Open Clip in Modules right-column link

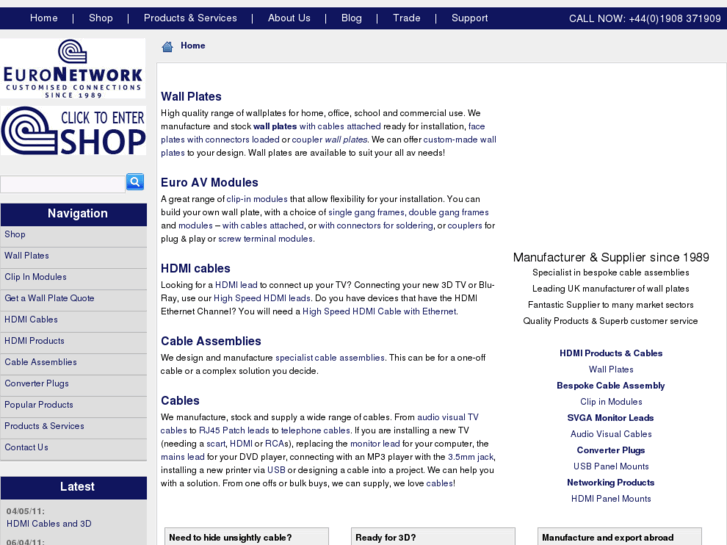pos(611,402)
